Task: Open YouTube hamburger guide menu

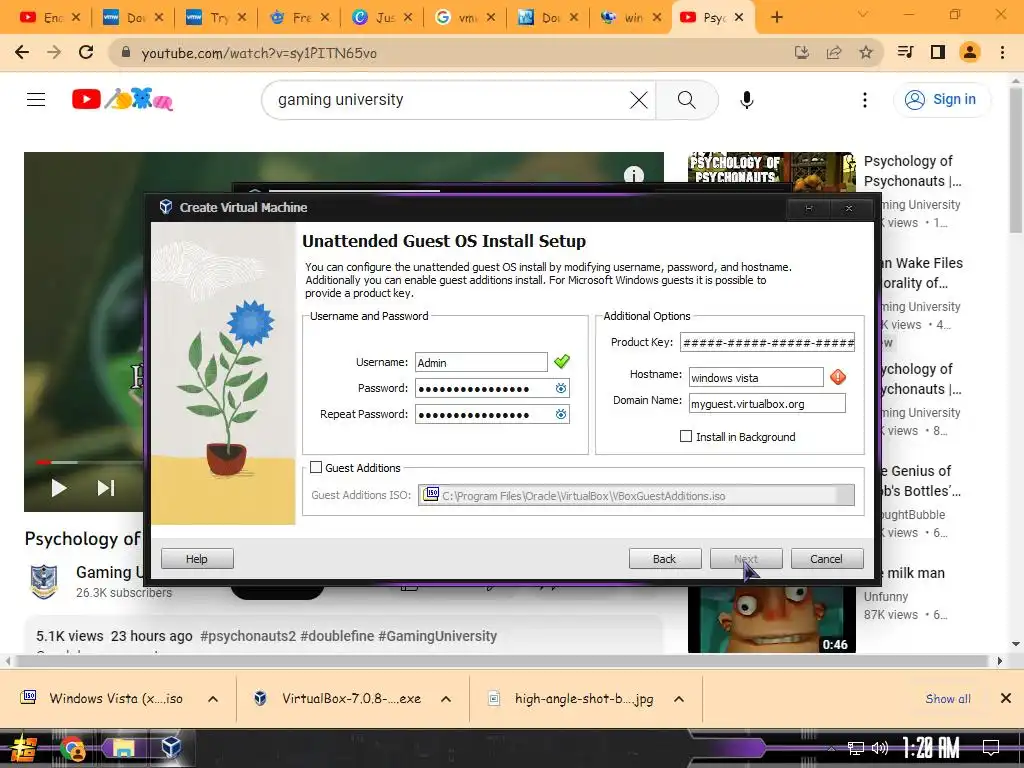Action: point(36,99)
